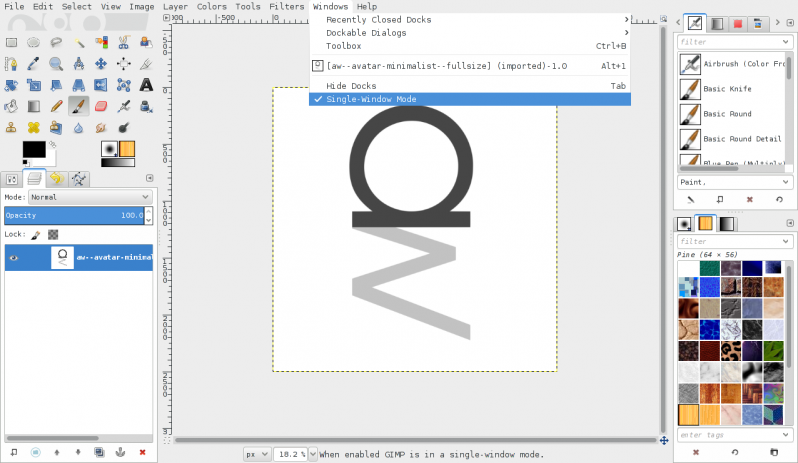Open the layer Mode dropdown
This screenshot has height=463, width=798.
coord(90,197)
